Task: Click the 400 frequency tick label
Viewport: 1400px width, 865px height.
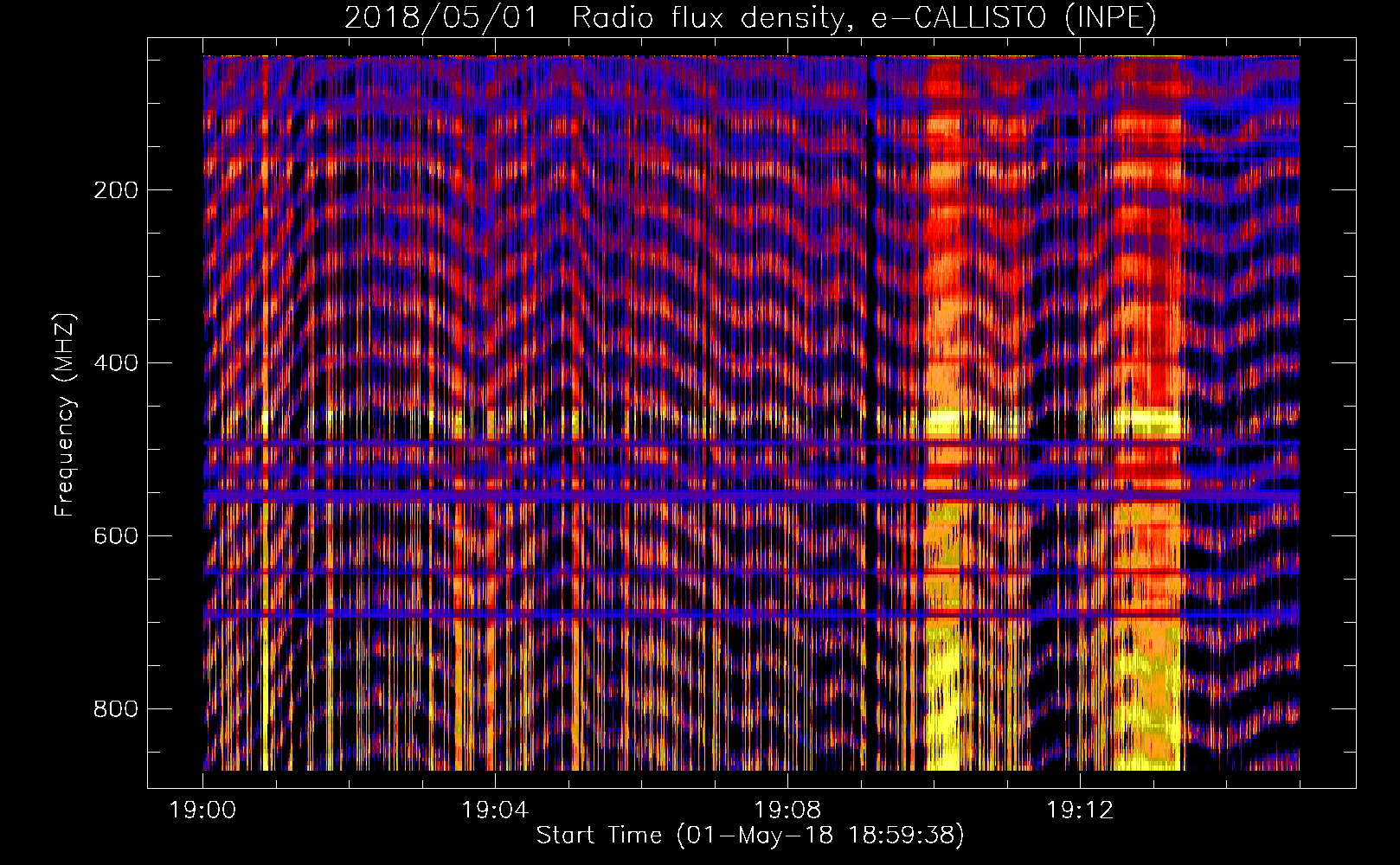Action: point(116,363)
